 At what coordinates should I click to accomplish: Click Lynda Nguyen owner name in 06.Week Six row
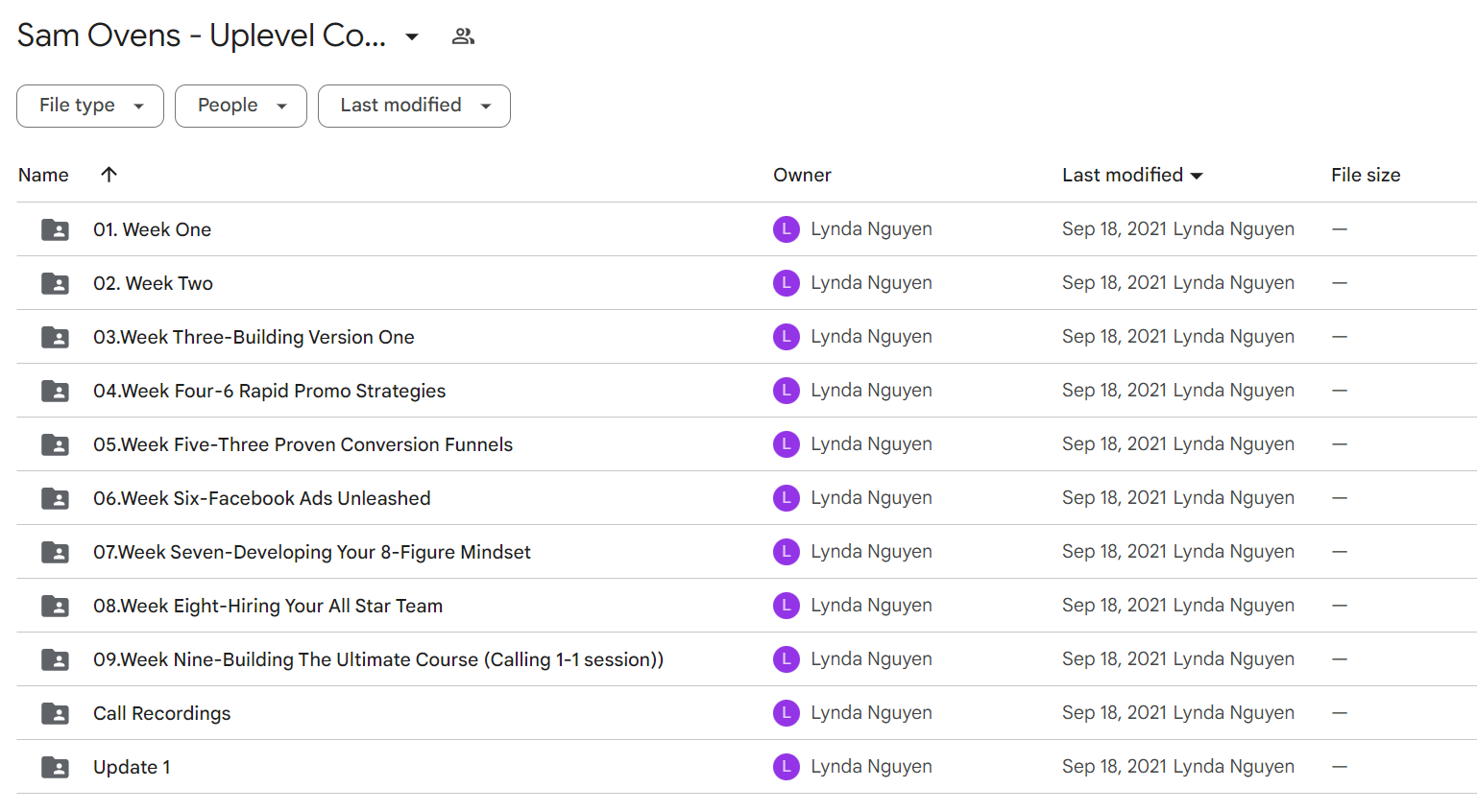871,498
